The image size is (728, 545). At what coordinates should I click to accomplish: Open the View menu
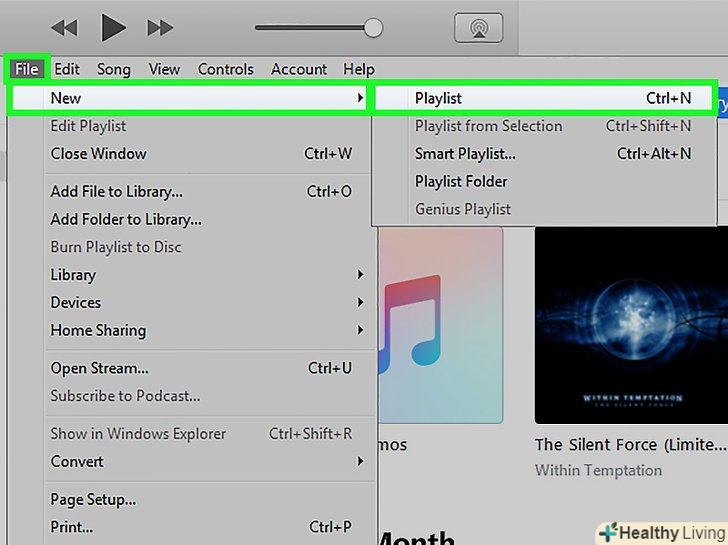[x=164, y=69]
